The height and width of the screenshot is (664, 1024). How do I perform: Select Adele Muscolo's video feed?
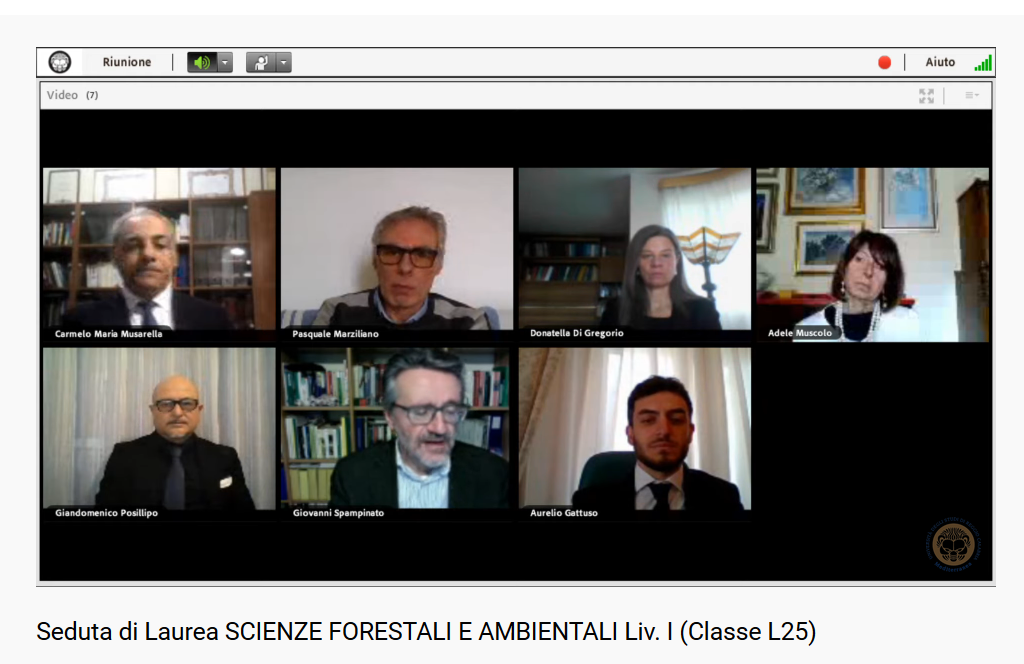[x=872, y=255]
